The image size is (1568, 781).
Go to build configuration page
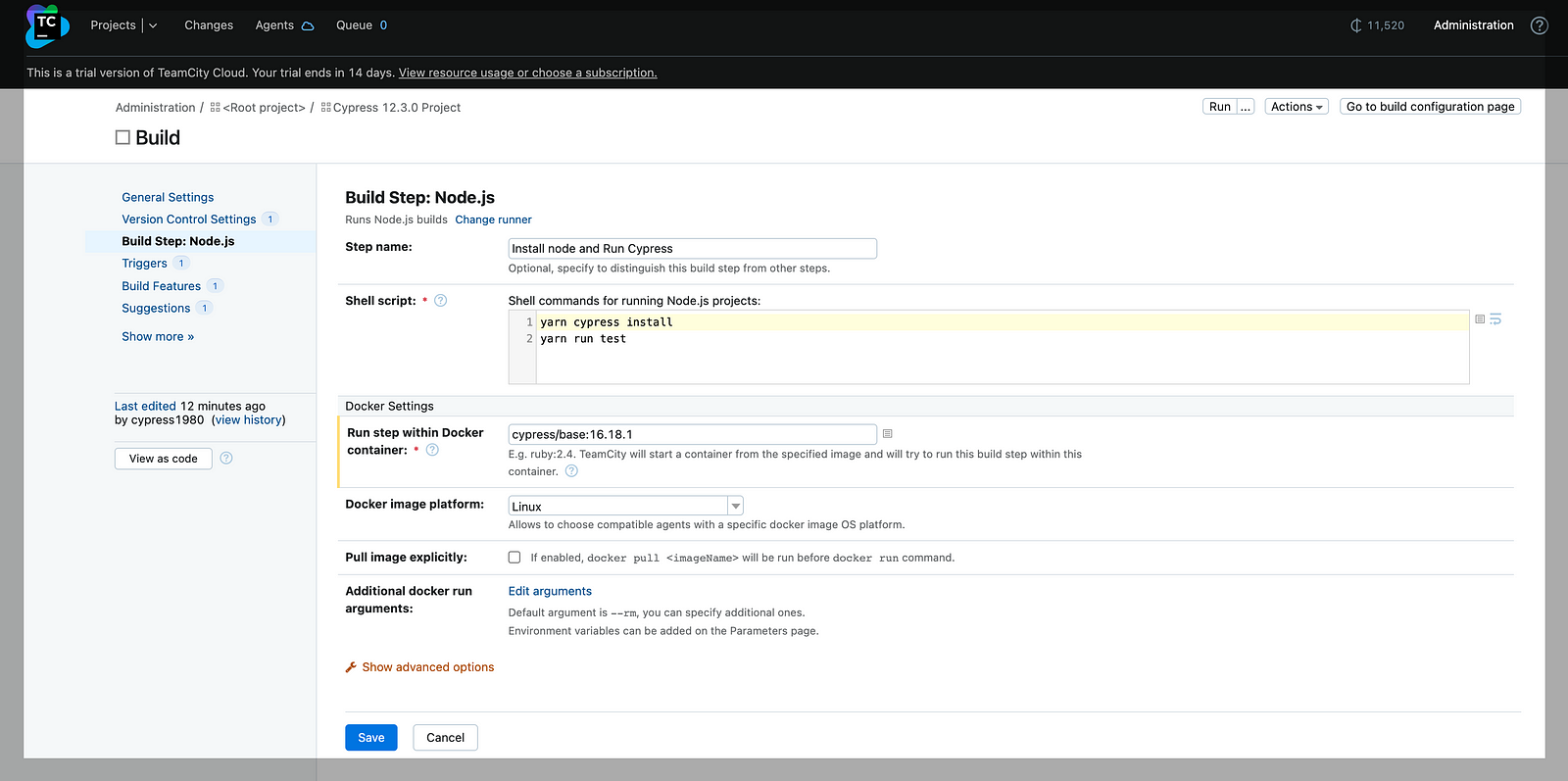coord(1430,107)
